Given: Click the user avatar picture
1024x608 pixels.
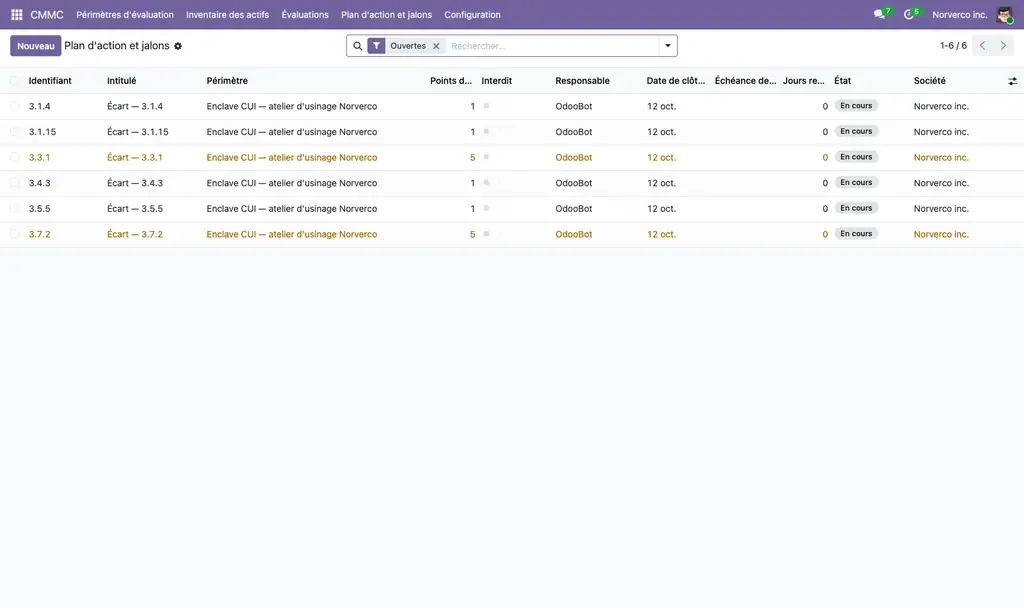Looking at the screenshot, I should tap(1004, 14).
